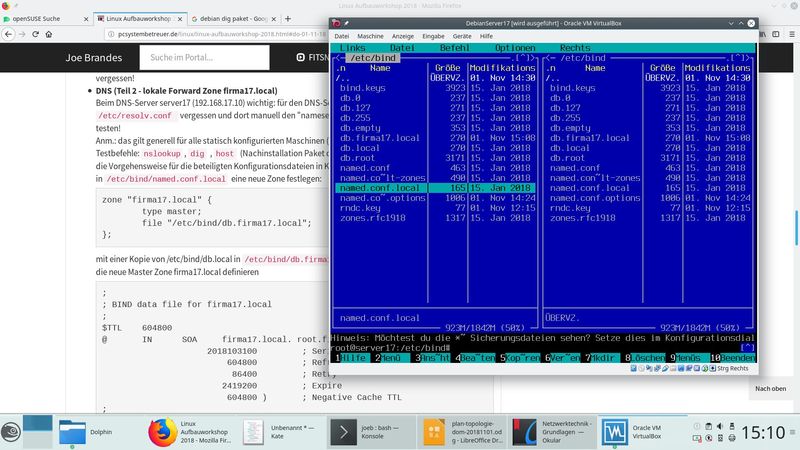Close the openSUSE Suche tab
This screenshot has height=450, width=800.
[86, 19]
